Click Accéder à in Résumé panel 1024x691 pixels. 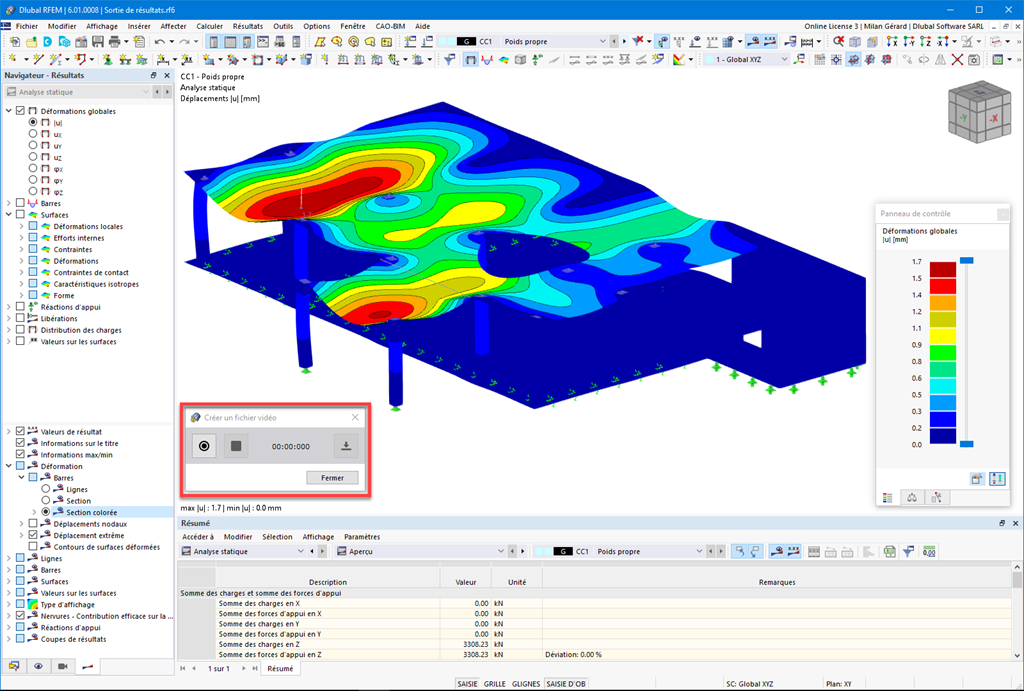pos(198,537)
